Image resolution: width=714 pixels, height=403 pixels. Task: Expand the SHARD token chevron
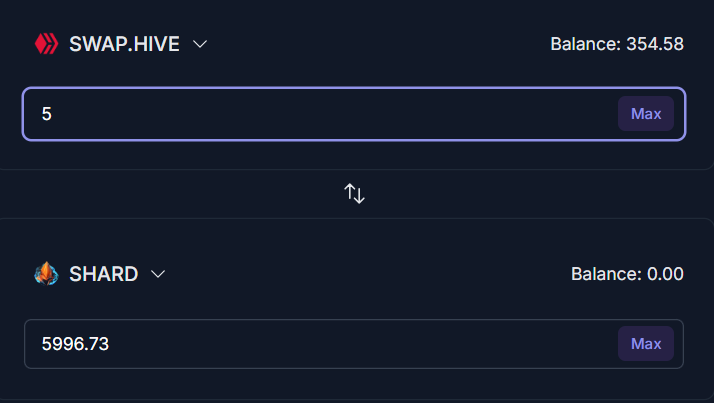(158, 274)
